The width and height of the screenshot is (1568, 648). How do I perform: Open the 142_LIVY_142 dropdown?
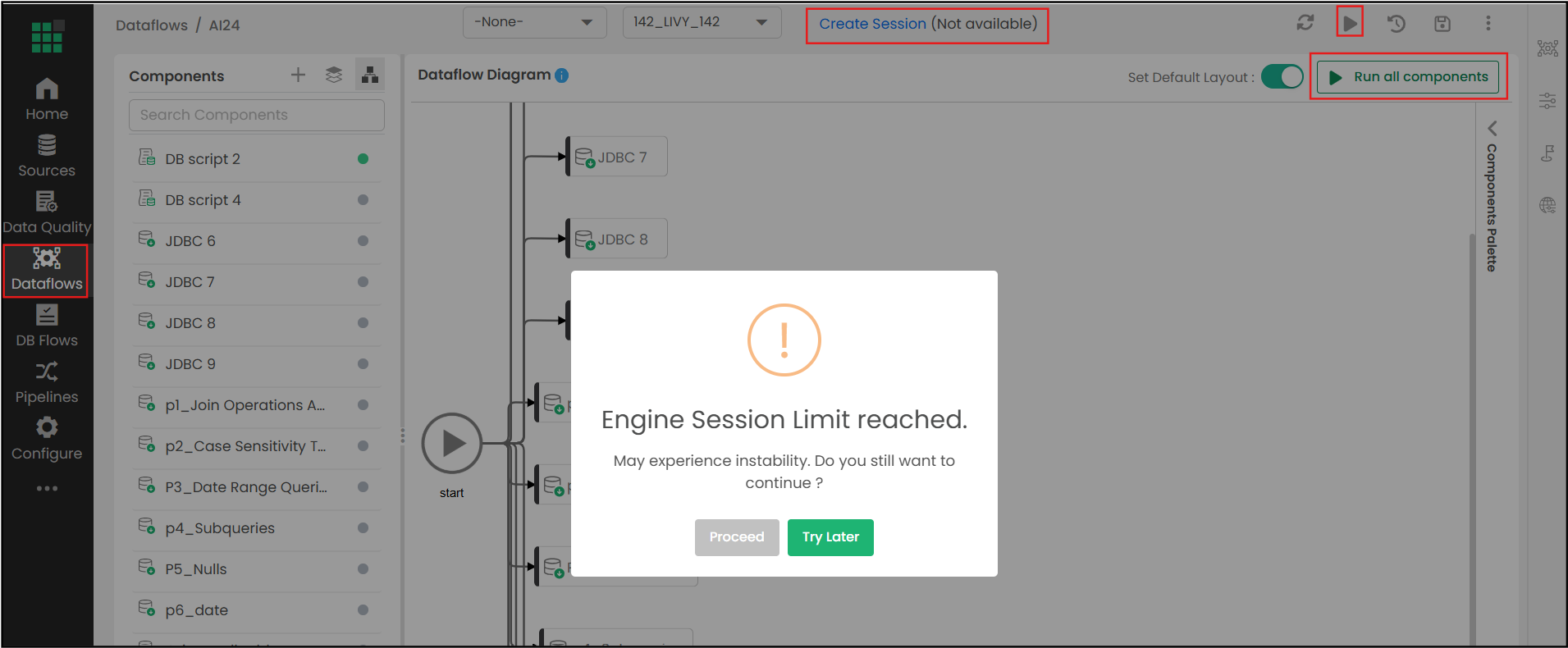tap(702, 22)
